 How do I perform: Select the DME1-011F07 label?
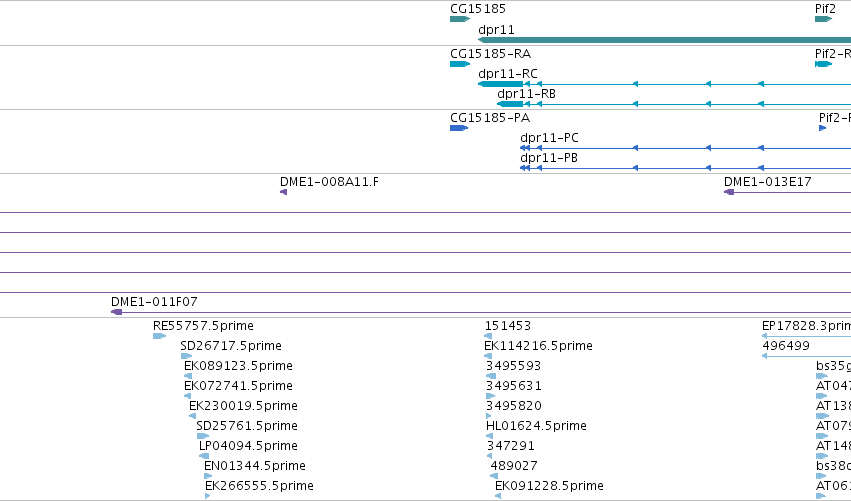[154, 302]
